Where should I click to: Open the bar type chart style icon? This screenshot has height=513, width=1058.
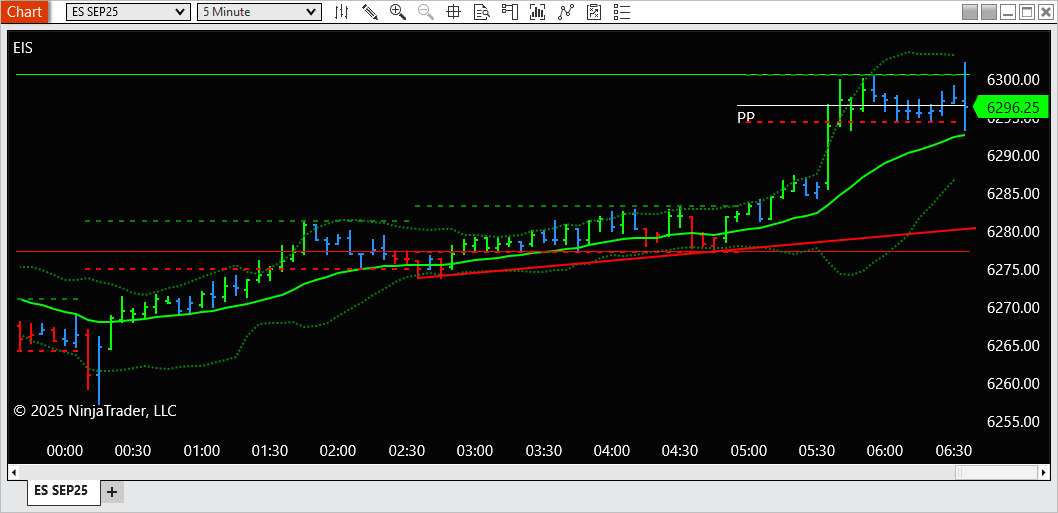tap(342, 11)
